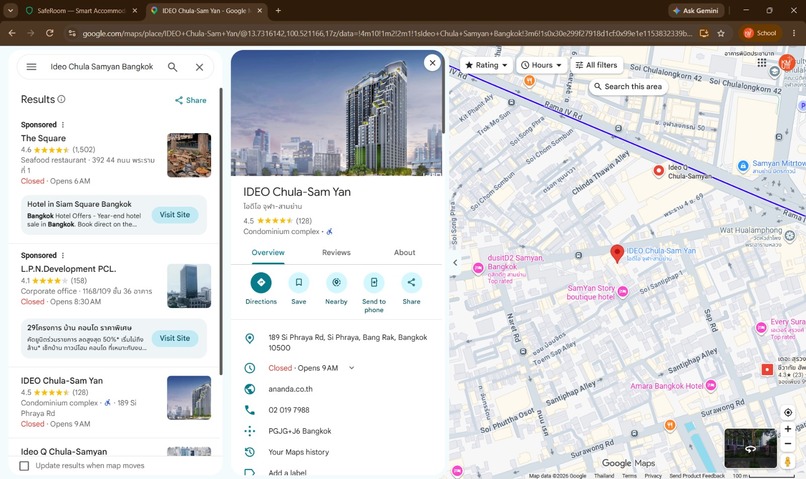Viewport: 806px width, 479px height.
Task: Click the Share icon in place panel
Action: click(411, 283)
